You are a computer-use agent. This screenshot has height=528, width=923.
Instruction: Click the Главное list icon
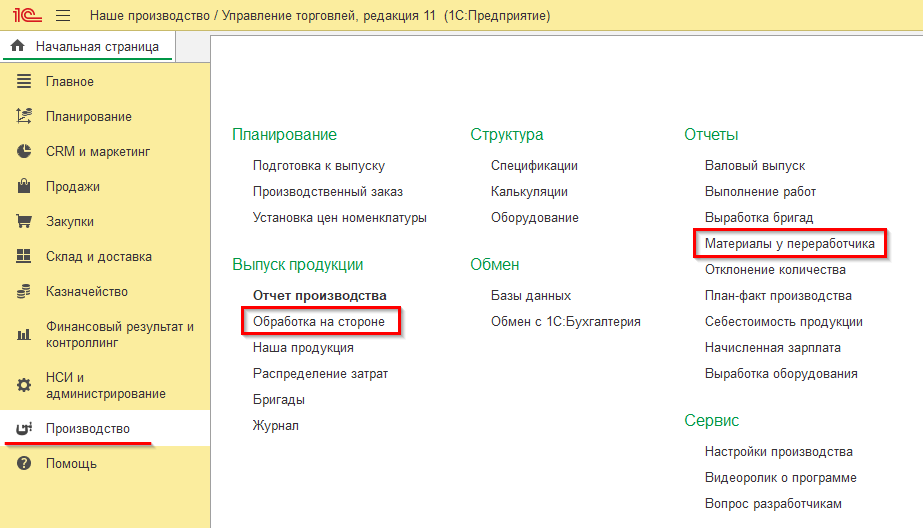(24, 81)
